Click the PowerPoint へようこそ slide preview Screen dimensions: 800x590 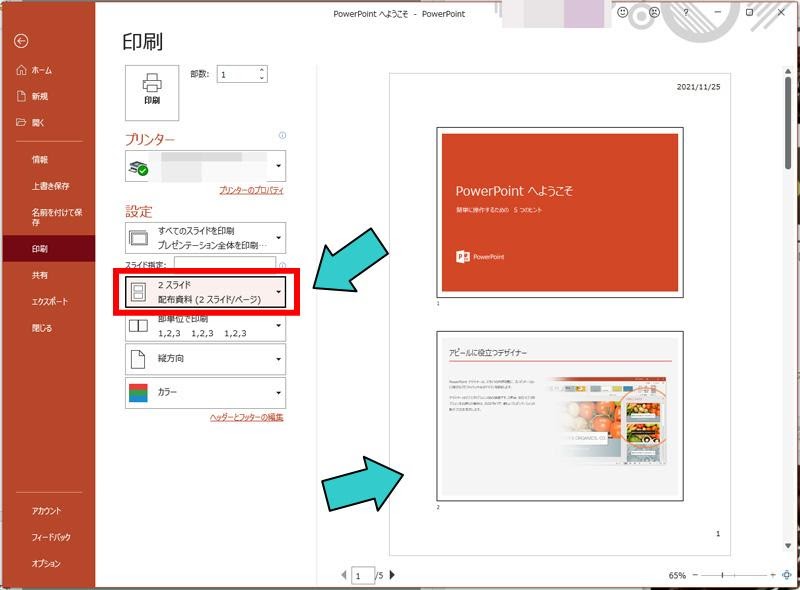[560, 212]
